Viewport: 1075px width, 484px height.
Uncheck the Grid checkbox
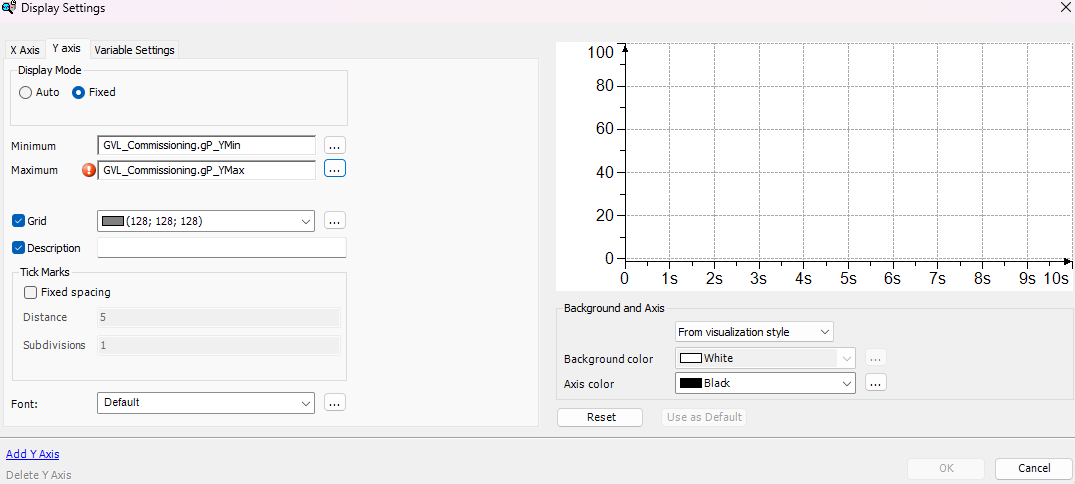[x=18, y=221]
